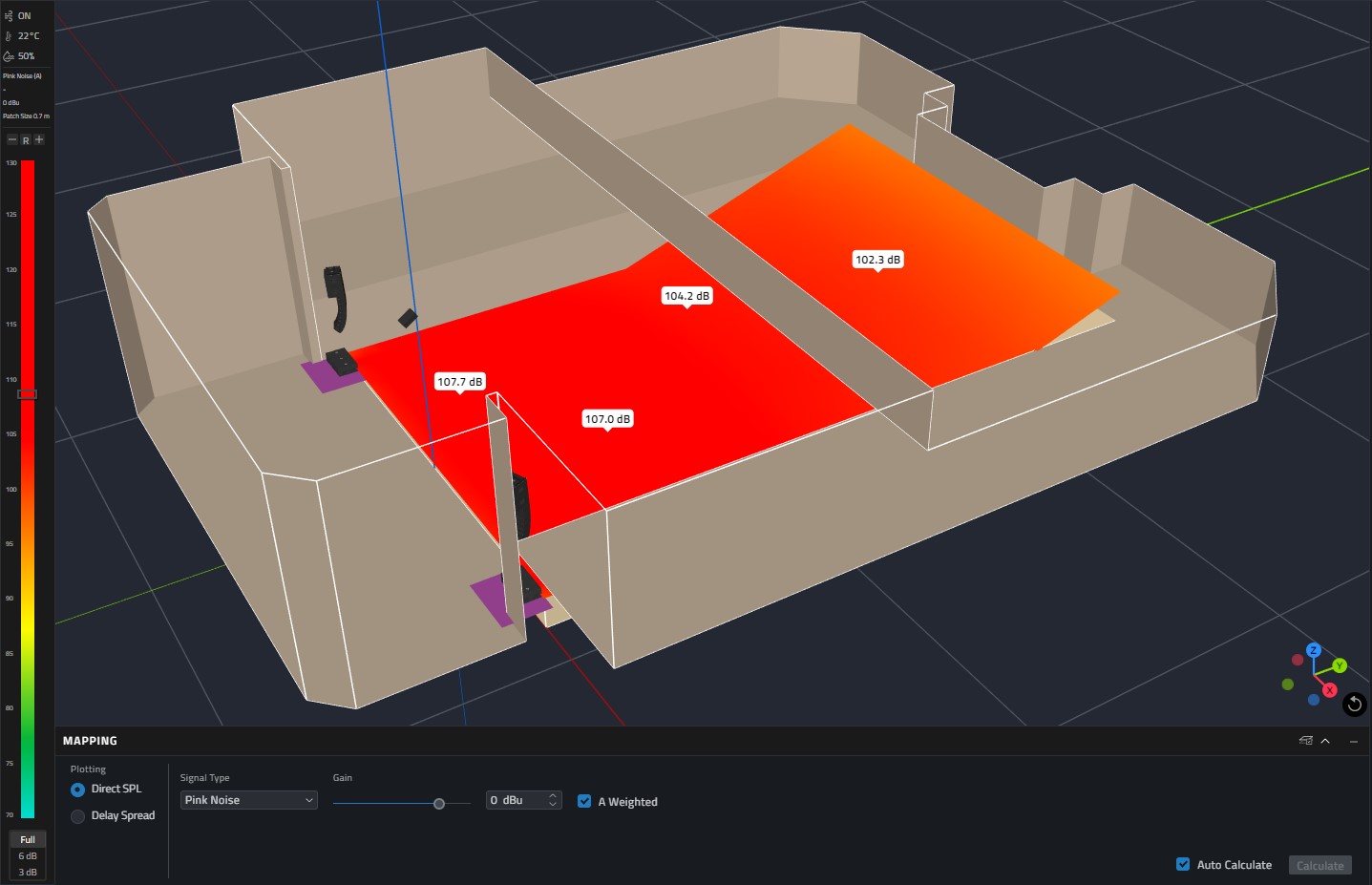Increase color scale range with plus button
The image size is (1372, 885).
[39, 139]
